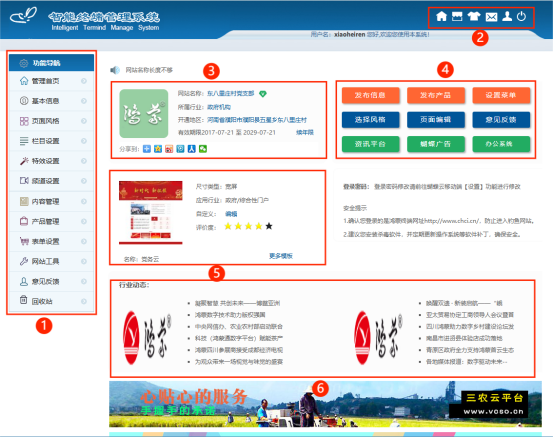Open the 栏目设置 menu item
Screen dimensions: 554x438
pyautogui.click(x=52, y=141)
